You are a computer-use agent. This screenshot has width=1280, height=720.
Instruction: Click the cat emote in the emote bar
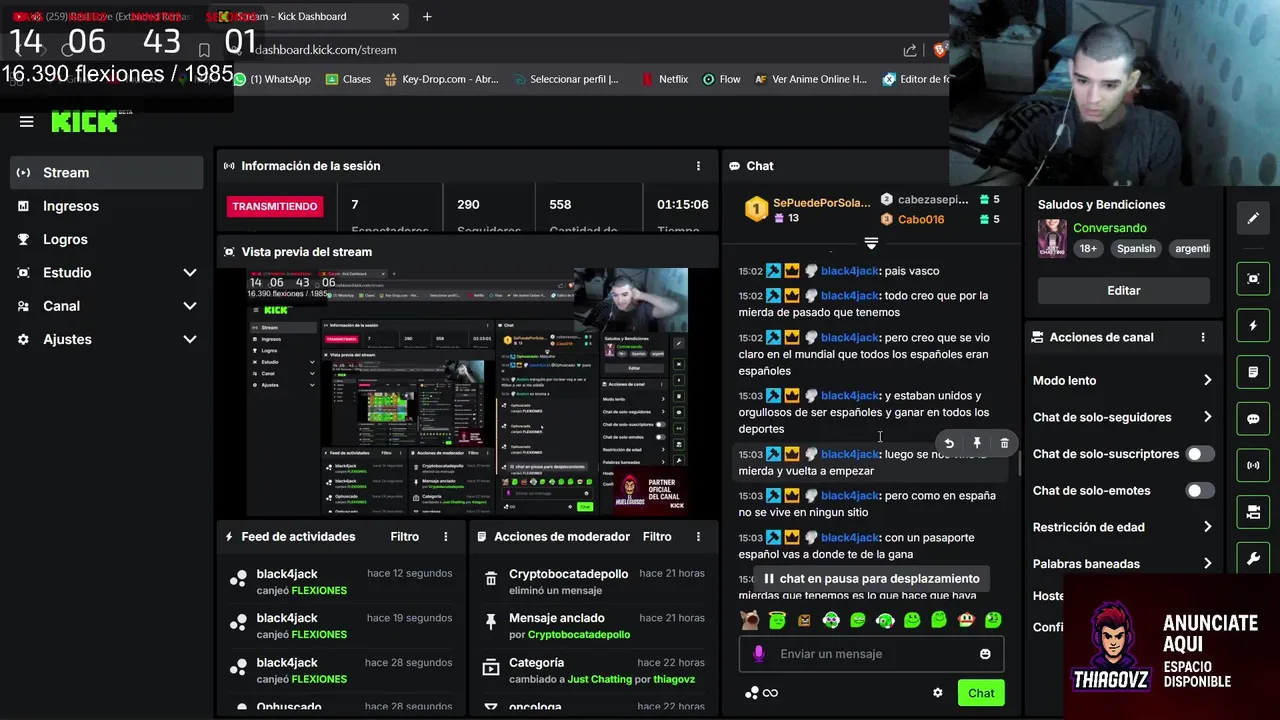pyautogui.click(x=750, y=620)
